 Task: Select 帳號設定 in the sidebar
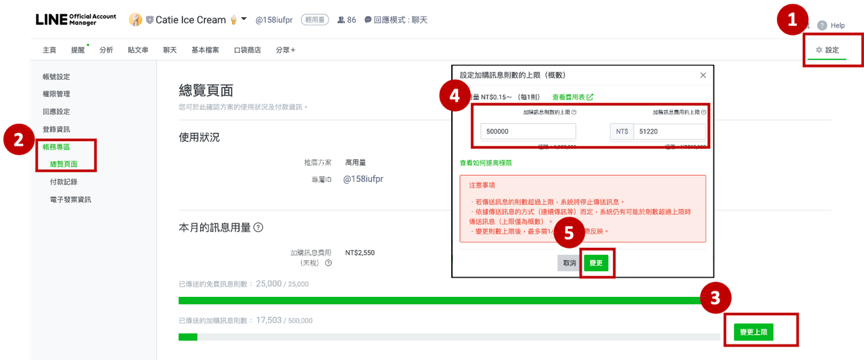point(56,77)
